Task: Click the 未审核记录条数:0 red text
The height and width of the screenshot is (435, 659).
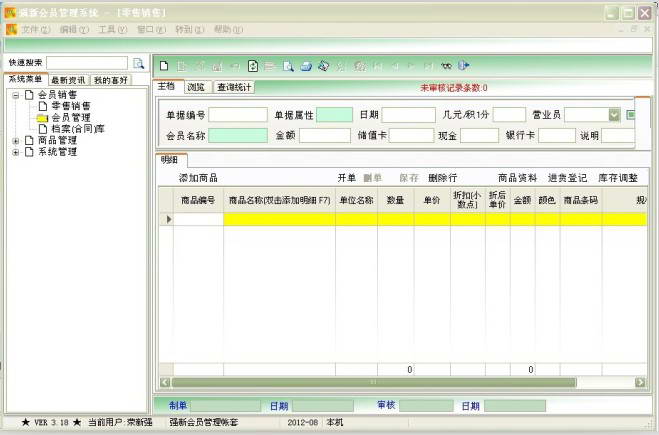Action: click(x=453, y=87)
